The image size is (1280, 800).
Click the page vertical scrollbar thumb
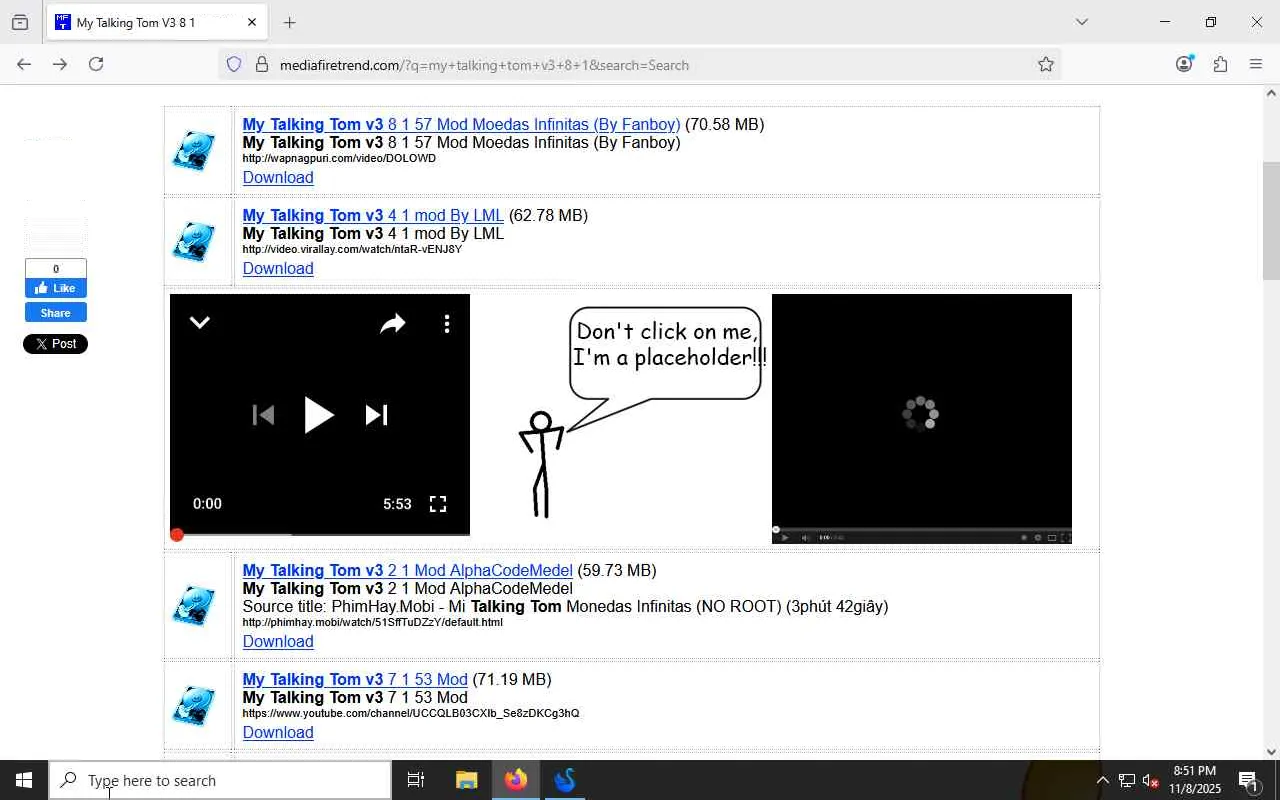1271,220
